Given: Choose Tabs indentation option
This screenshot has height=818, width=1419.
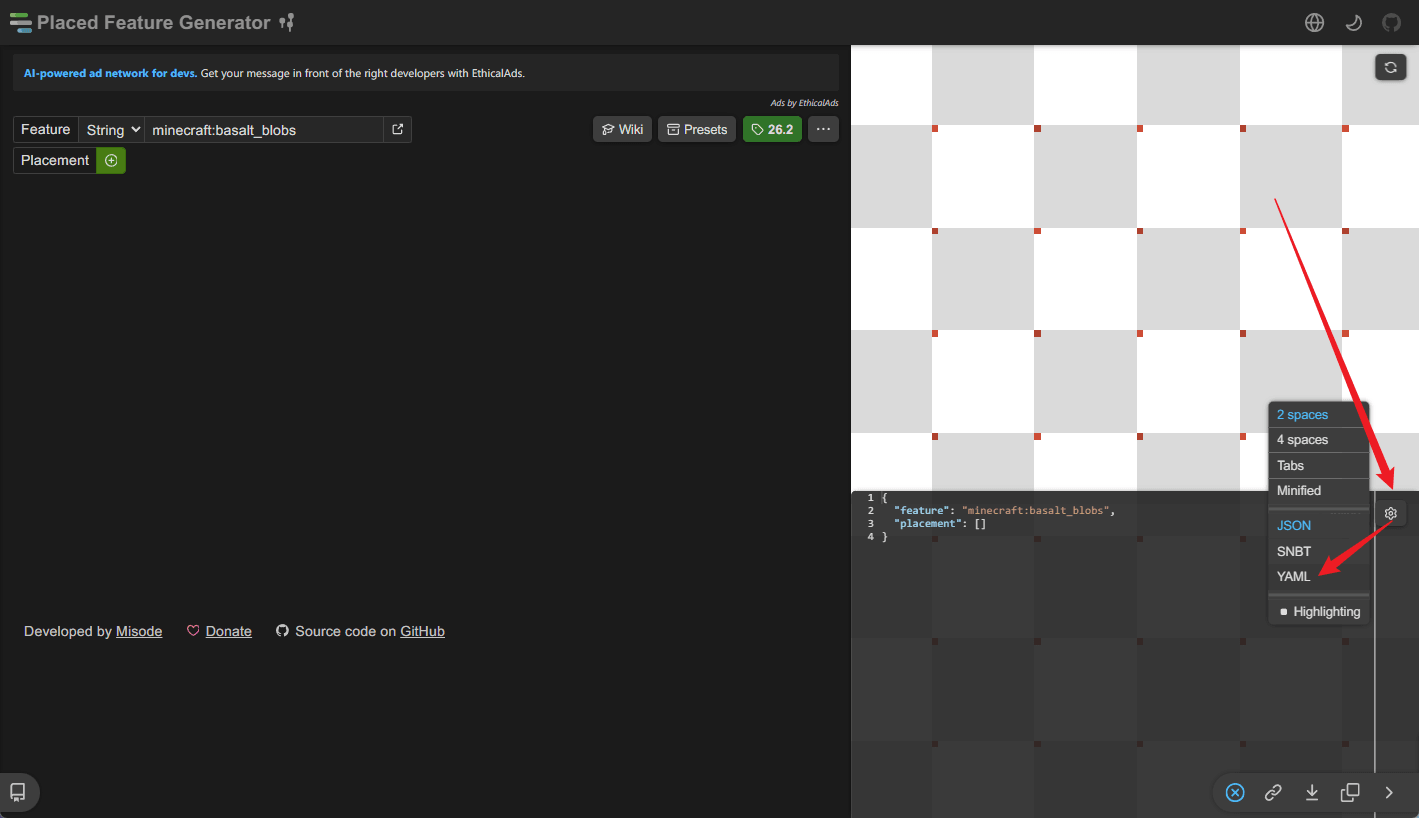Looking at the screenshot, I should pyautogui.click(x=1318, y=465).
